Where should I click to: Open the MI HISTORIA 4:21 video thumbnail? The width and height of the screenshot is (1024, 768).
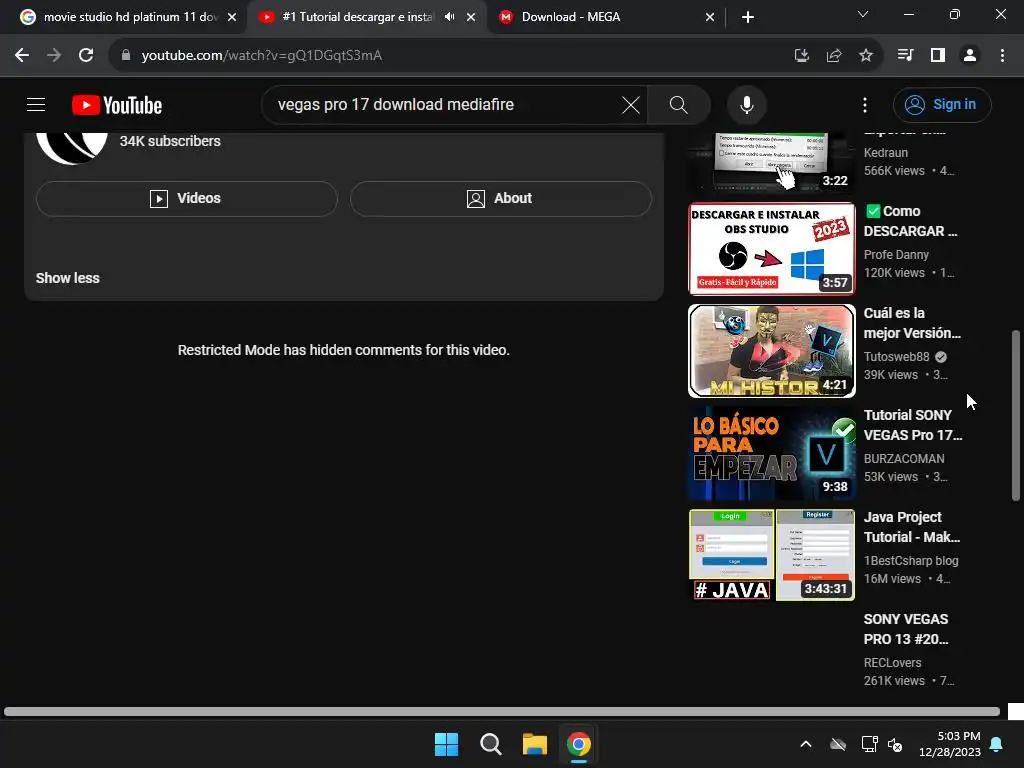tap(771, 351)
